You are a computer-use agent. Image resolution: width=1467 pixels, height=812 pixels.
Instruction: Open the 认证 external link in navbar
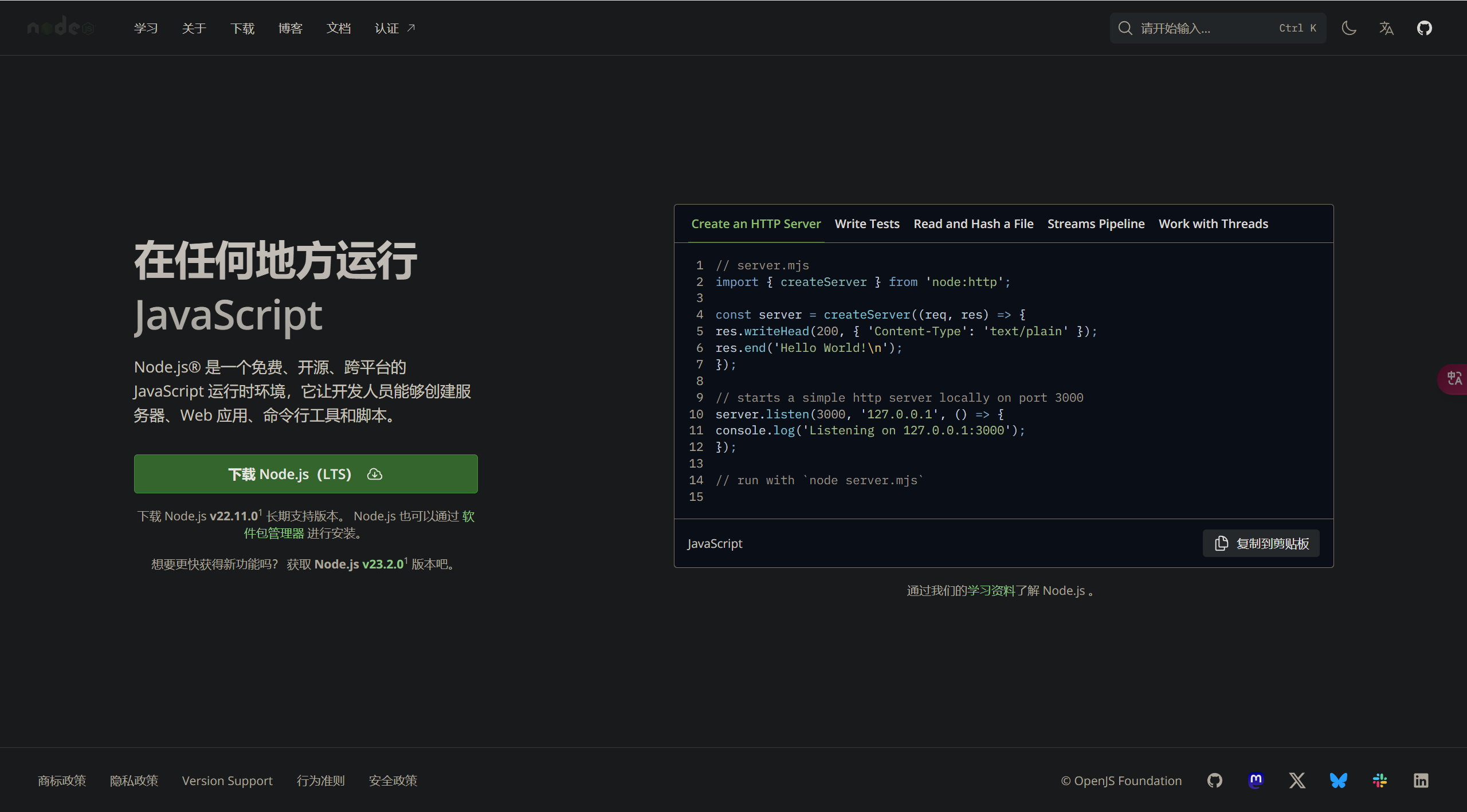pos(394,28)
